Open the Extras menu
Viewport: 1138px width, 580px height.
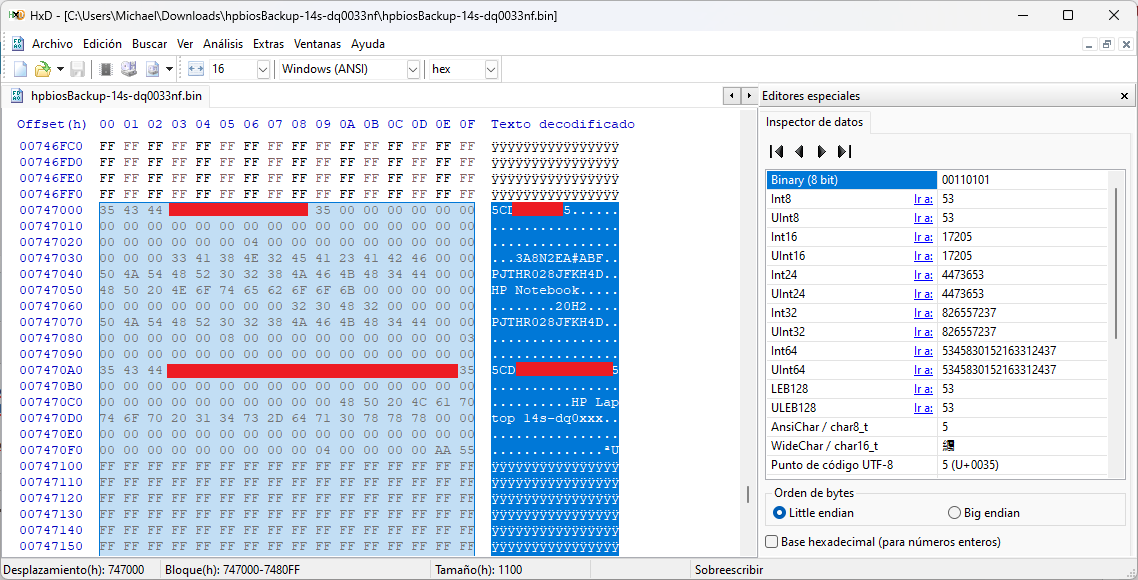pyautogui.click(x=269, y=44)
